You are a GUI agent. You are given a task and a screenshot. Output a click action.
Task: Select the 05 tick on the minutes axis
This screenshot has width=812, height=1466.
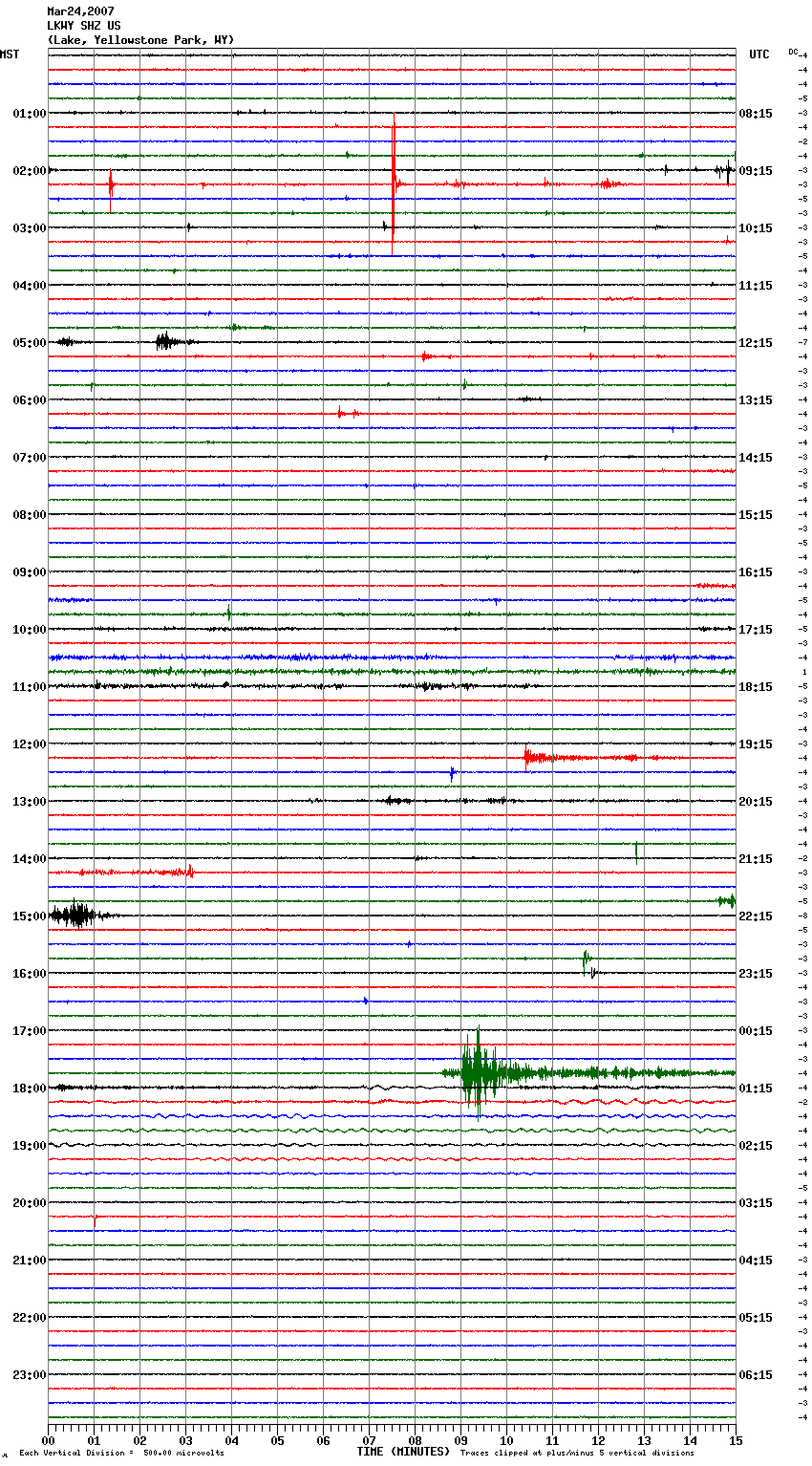click(x=277, y=1440)
